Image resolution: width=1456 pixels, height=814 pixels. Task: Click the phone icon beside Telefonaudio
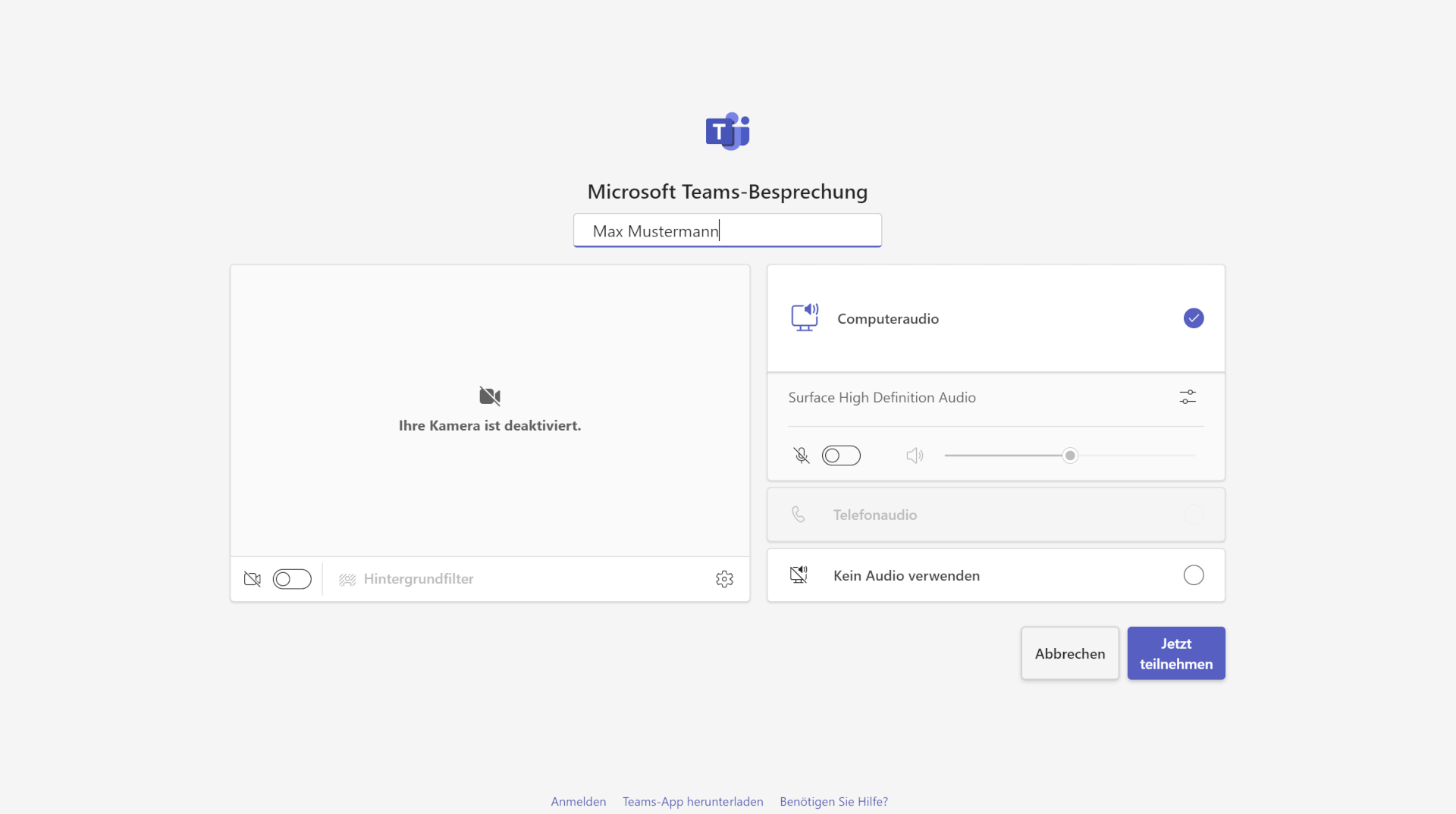click(x=797, y=514)
